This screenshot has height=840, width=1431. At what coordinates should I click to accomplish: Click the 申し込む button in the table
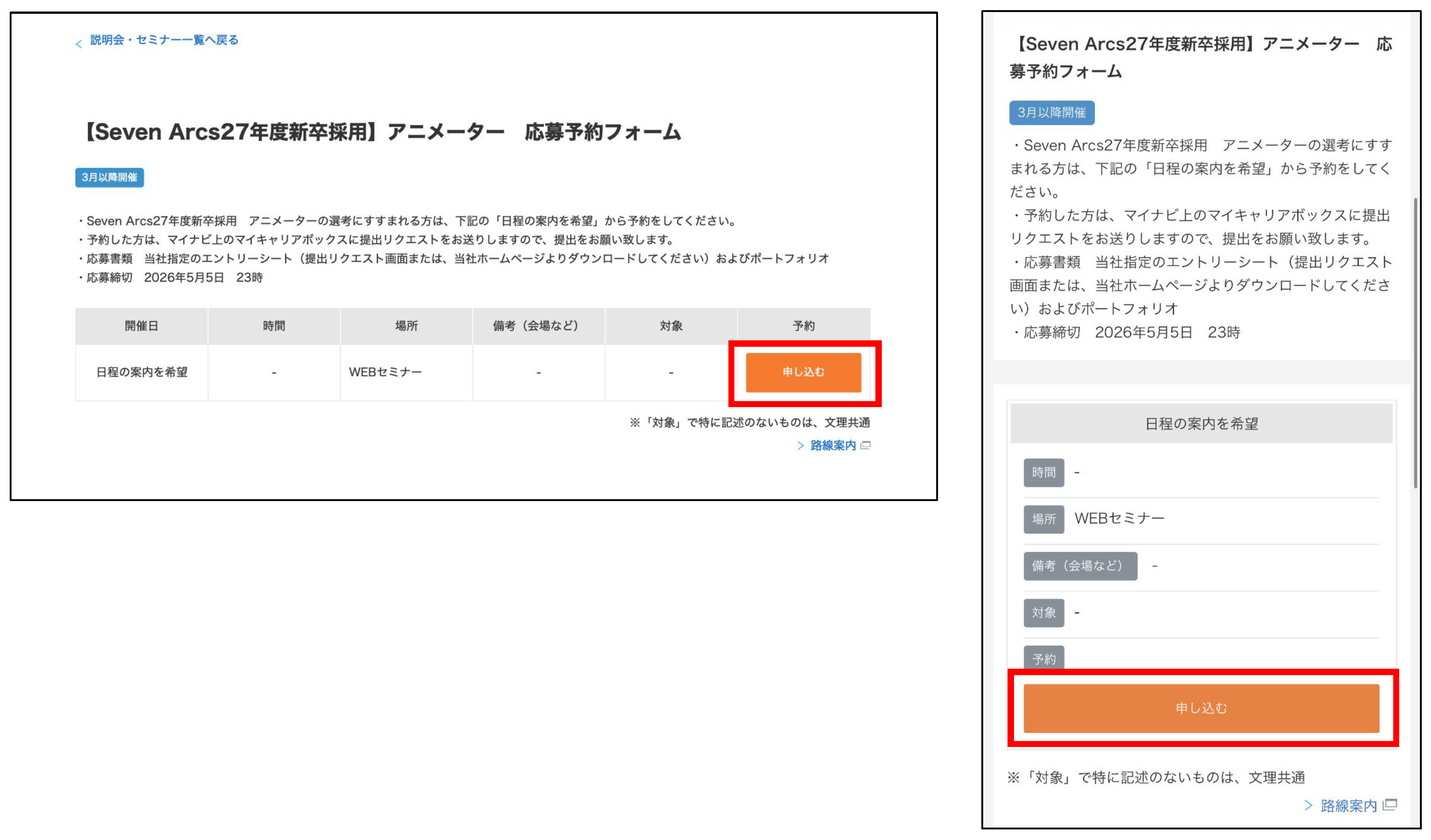click(x=805, y=372)
